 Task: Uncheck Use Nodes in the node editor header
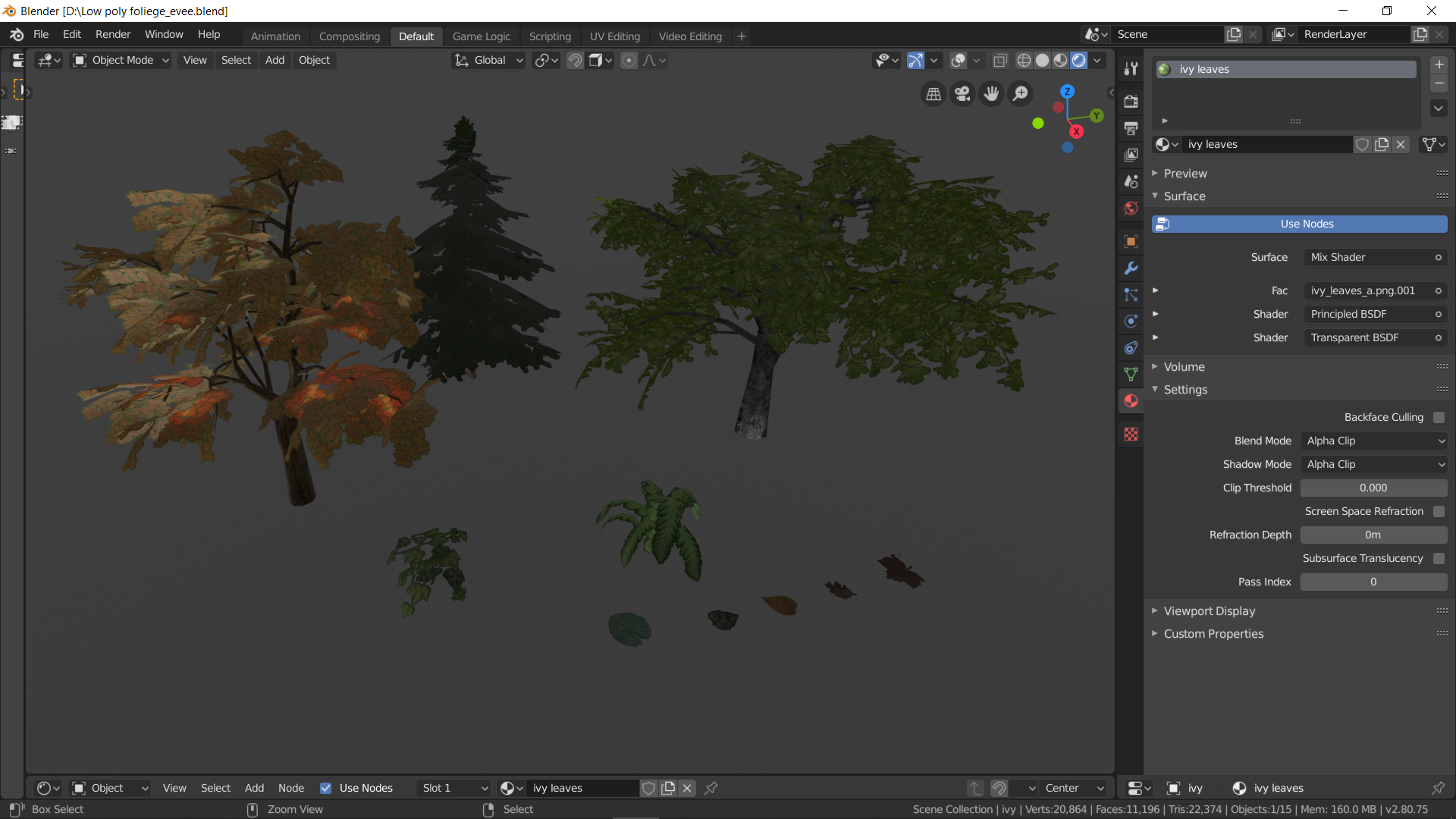click(x=326, y=788)
